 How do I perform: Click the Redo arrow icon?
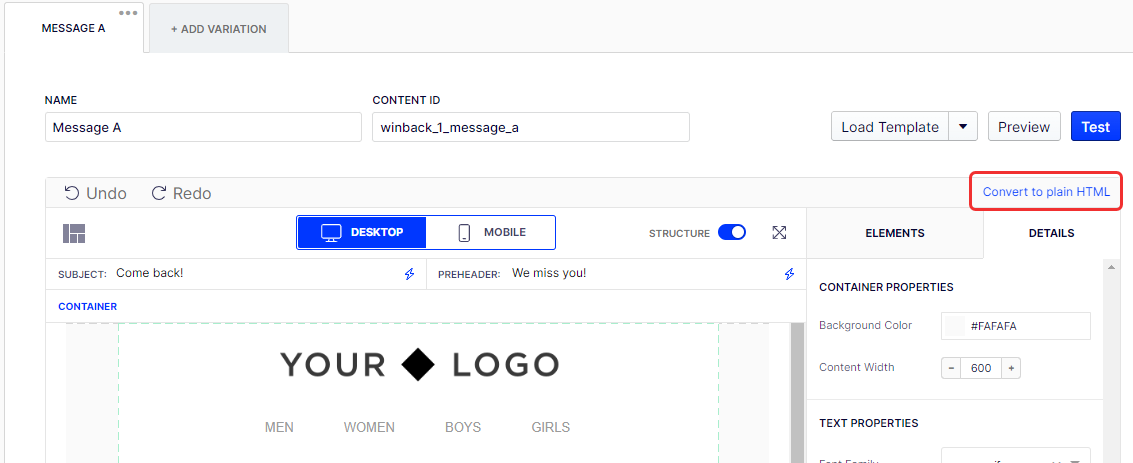(x=158, y=193)
